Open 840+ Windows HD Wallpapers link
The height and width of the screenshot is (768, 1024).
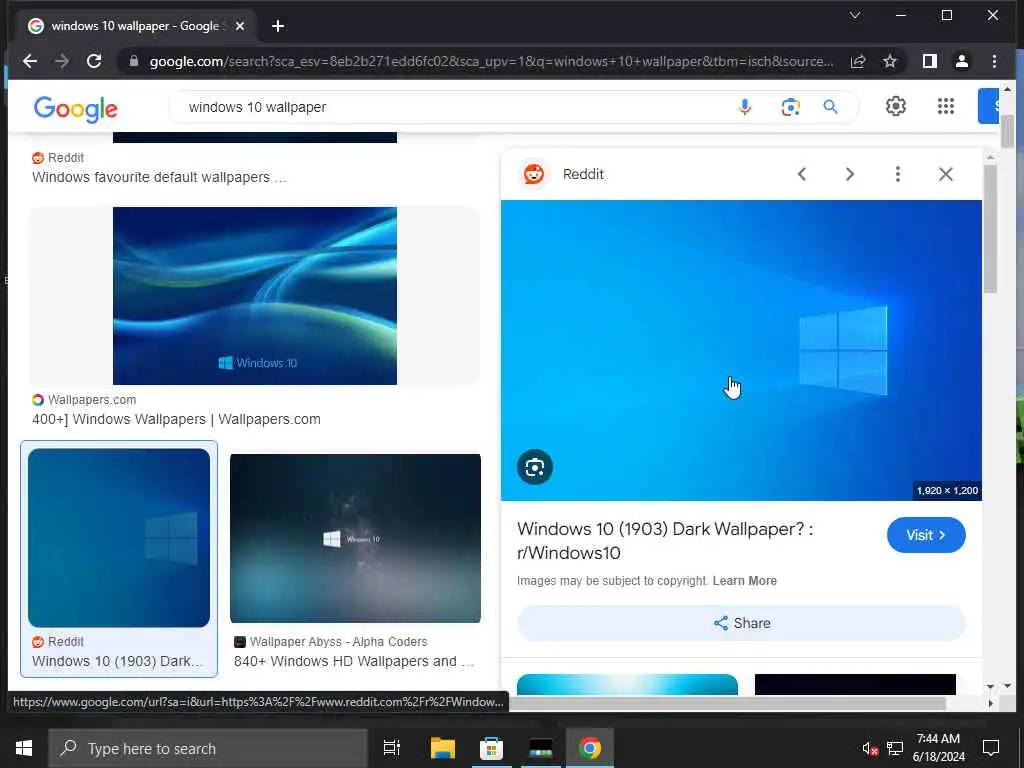click(354, 661)
